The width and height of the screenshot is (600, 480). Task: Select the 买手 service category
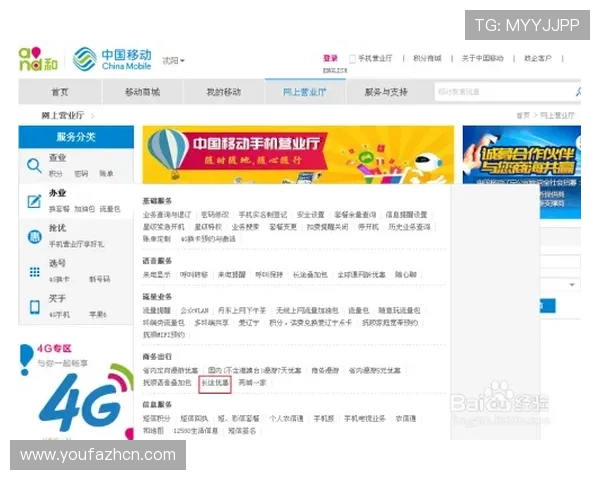point(57,299)
